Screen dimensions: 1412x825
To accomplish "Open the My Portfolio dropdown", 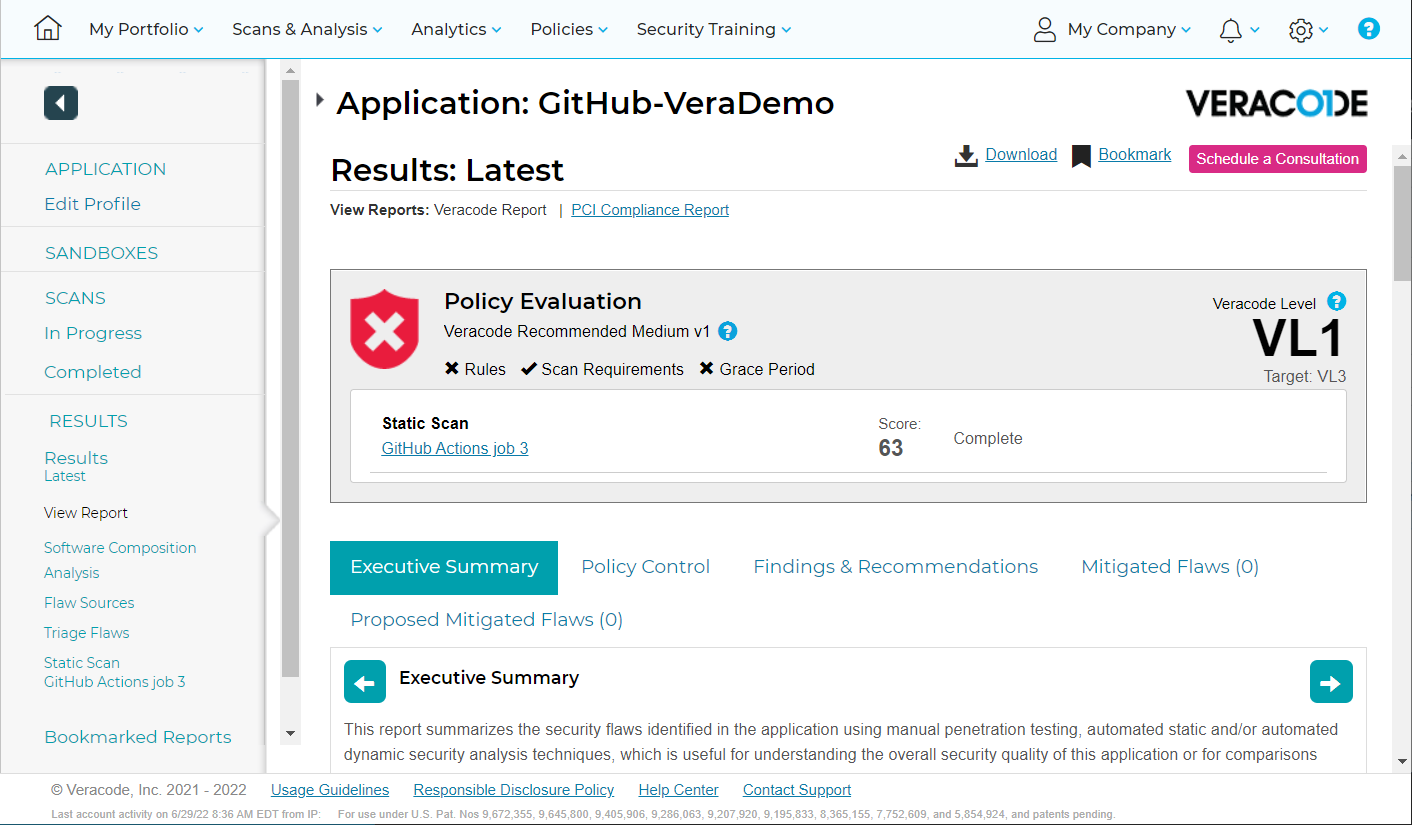I will tap(146, 29).
